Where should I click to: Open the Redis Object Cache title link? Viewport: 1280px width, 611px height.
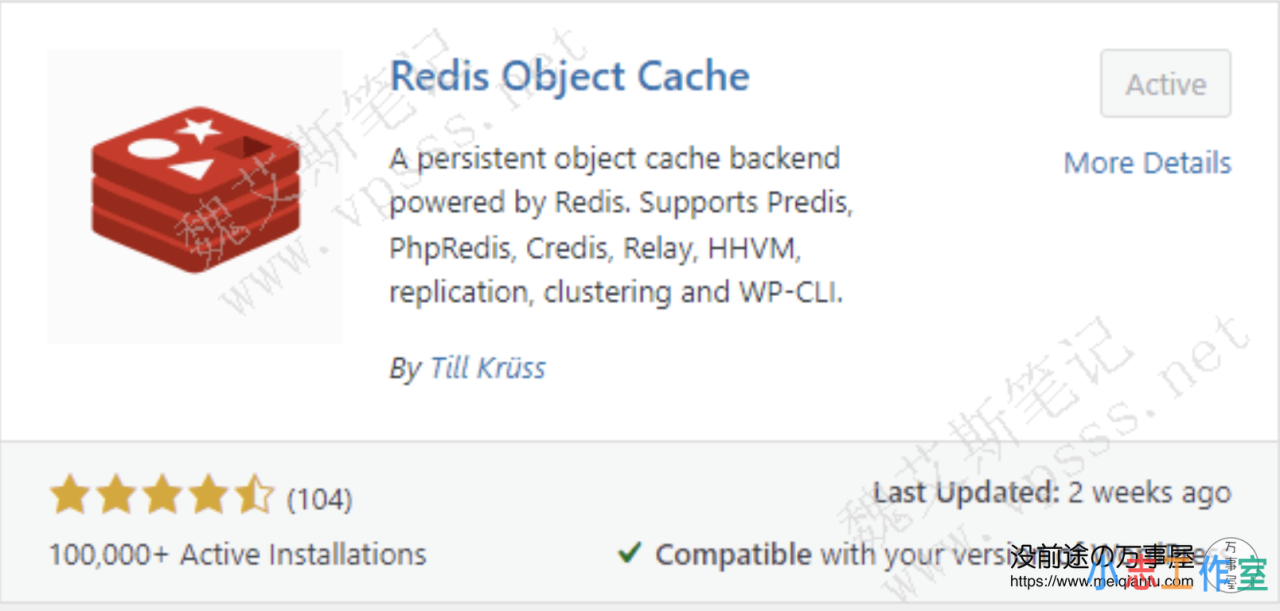(569, 77)
